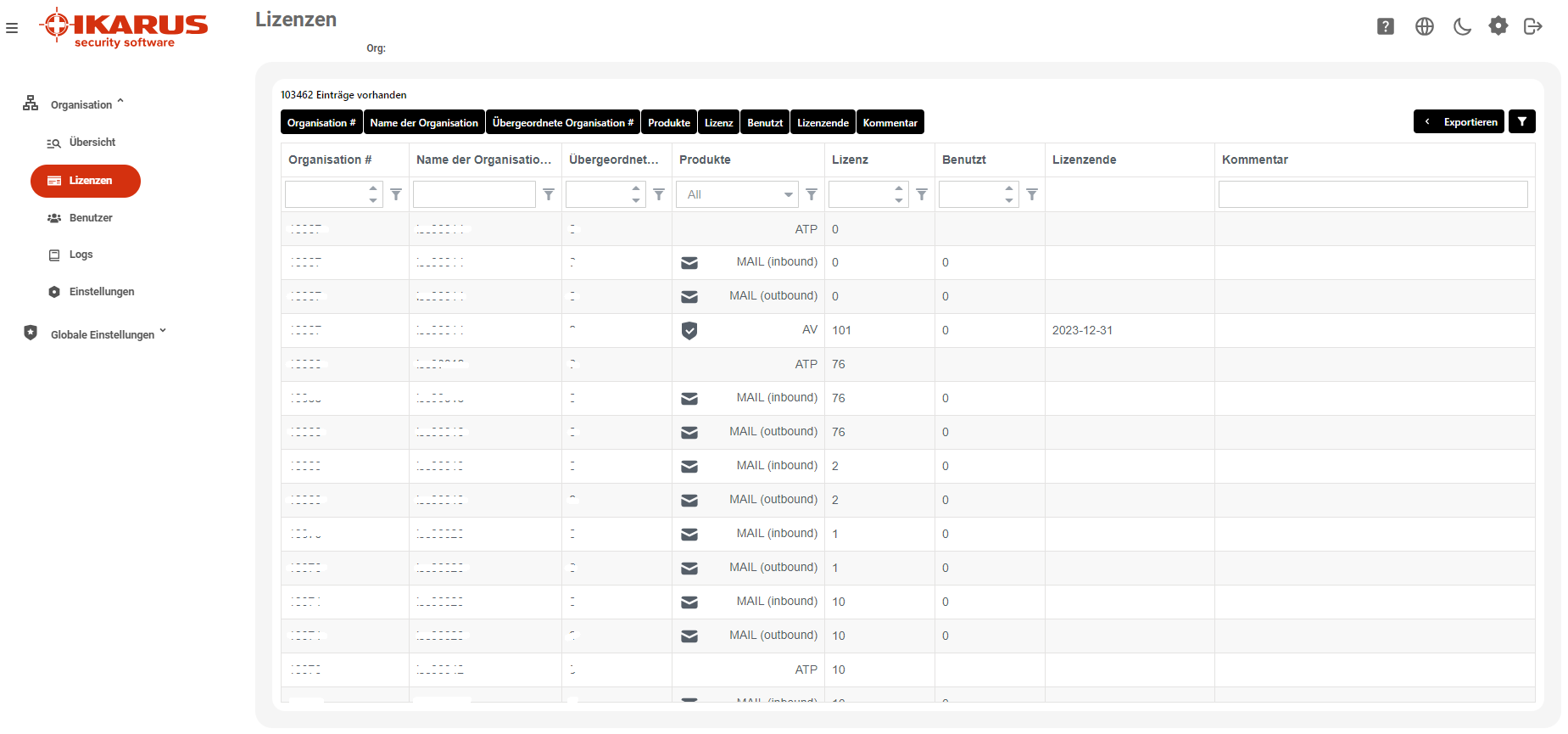Image resolution: width=1568 pixels, height=734 pixels.
Task: Sort by Lizenzende column header
Action: 1130,160
